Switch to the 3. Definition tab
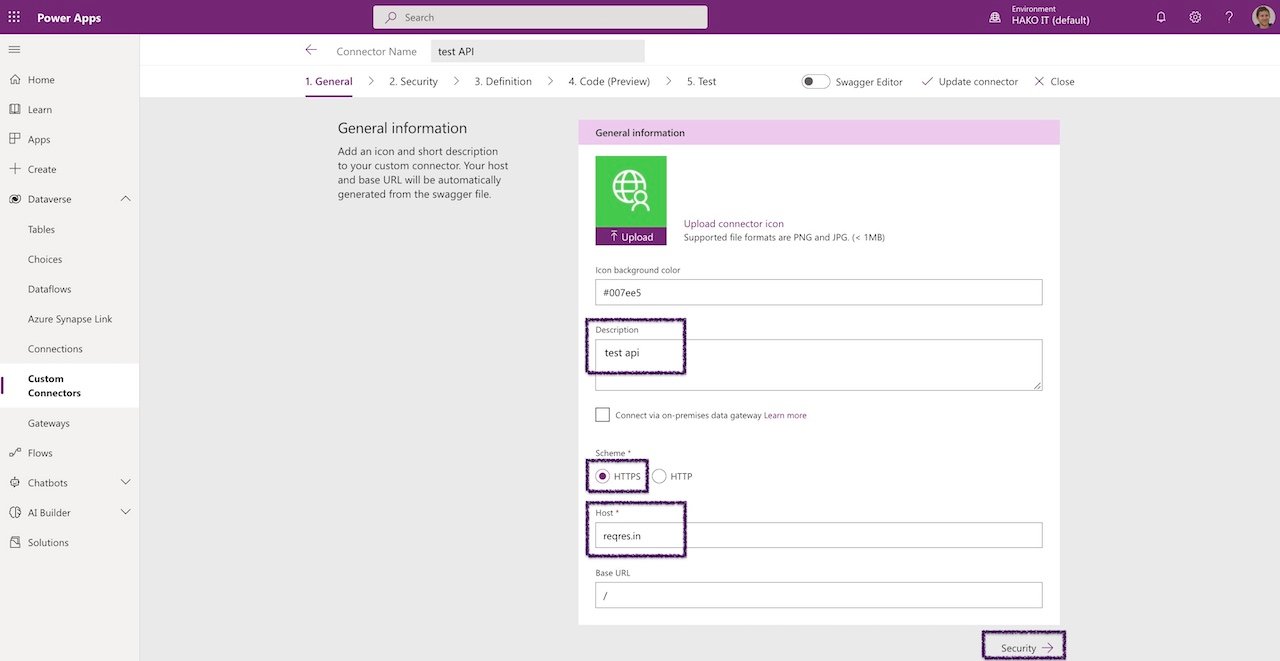 [x=503, y=82]
